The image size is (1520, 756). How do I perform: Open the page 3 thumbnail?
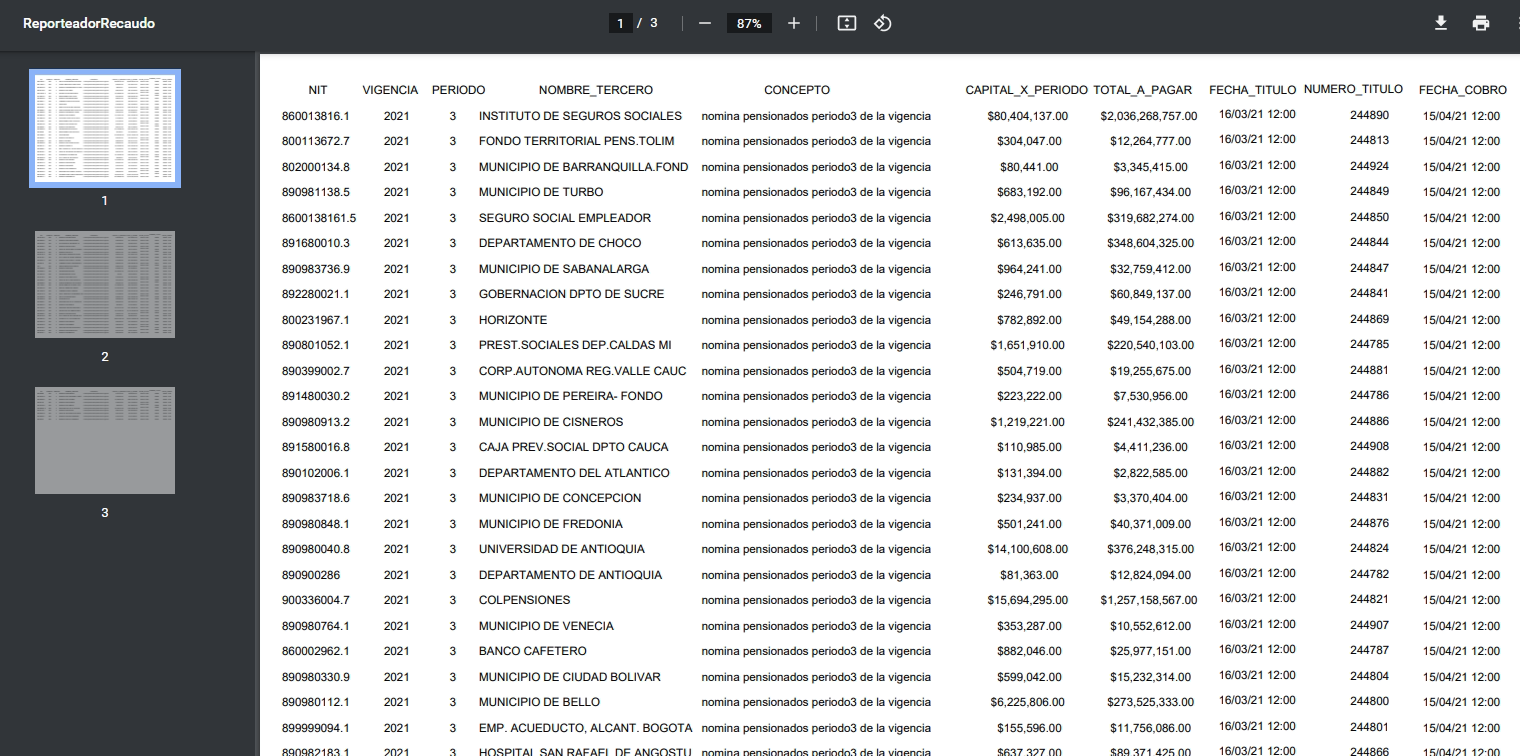click(105, 440)
